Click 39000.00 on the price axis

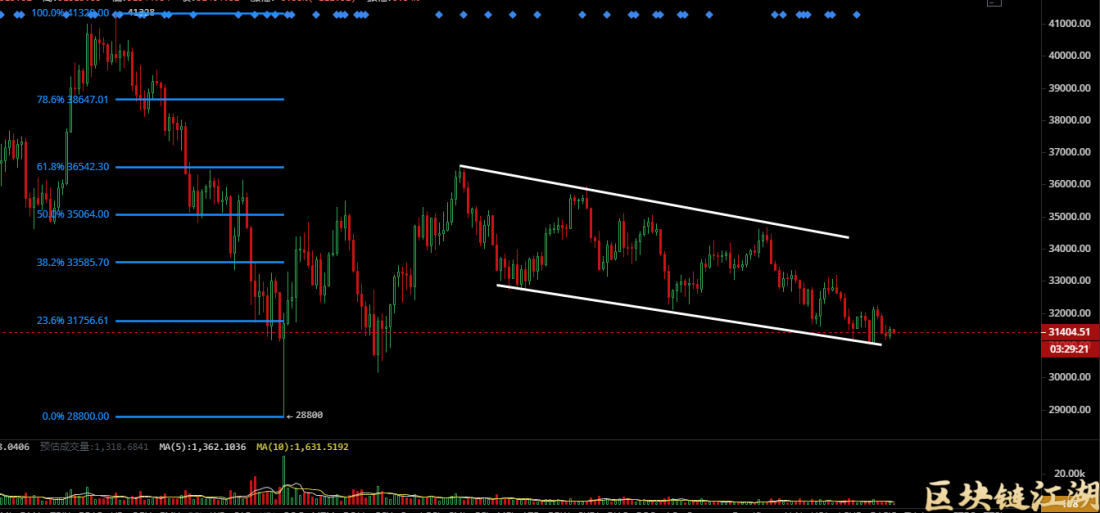(x=1069, y=88)
